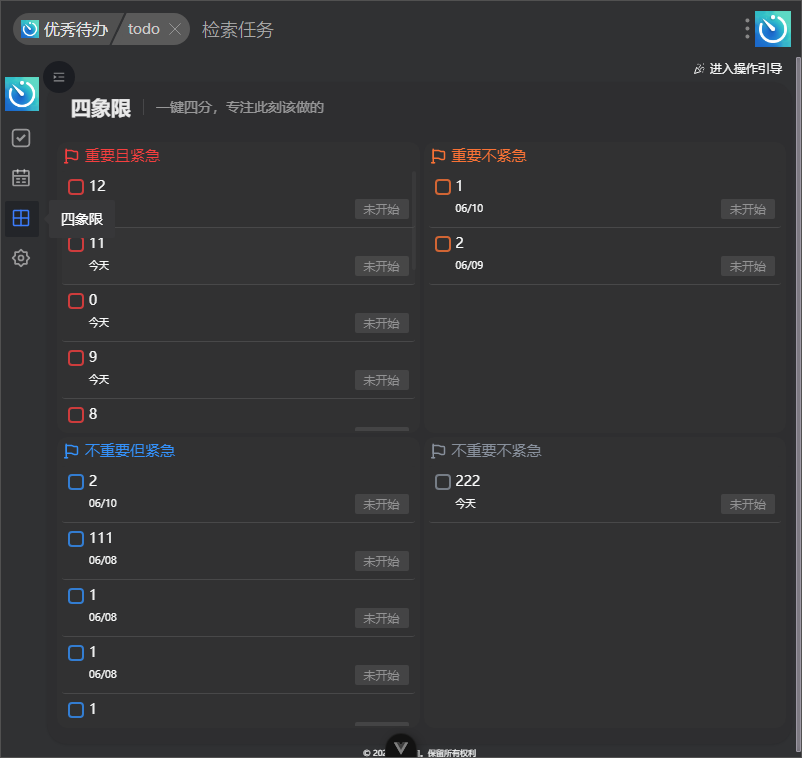Viewport: 802px width, 758px height.
Task: Open the task titled 11
Action: click(97, 243)
